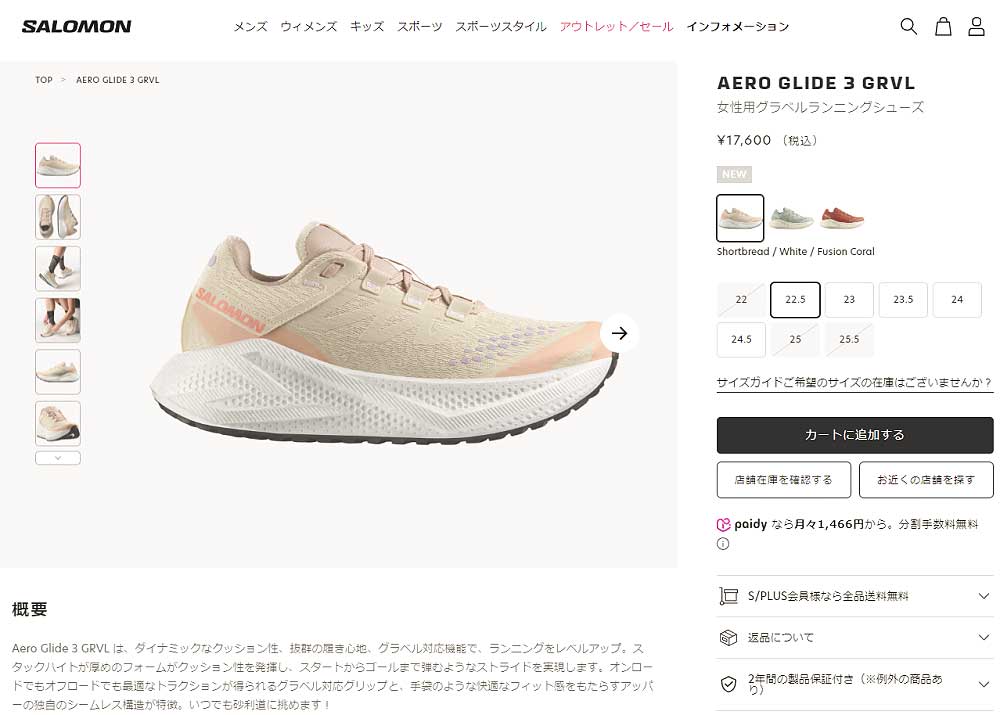The image size is (1000, 715).
Task: Expand the returns information section
Action: [855, 637]
